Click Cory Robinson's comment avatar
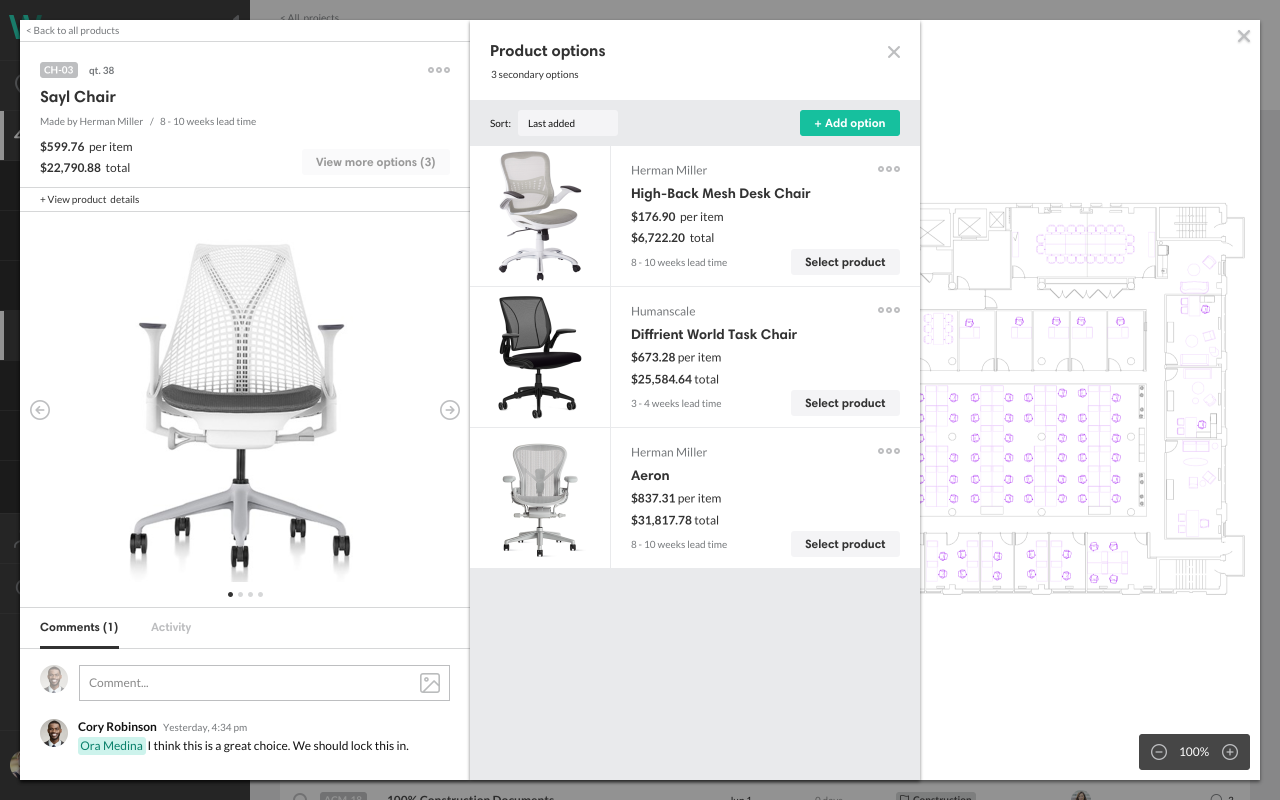Image resolution: width=1280 pixels, height=800 pixels. click(54, 733)
